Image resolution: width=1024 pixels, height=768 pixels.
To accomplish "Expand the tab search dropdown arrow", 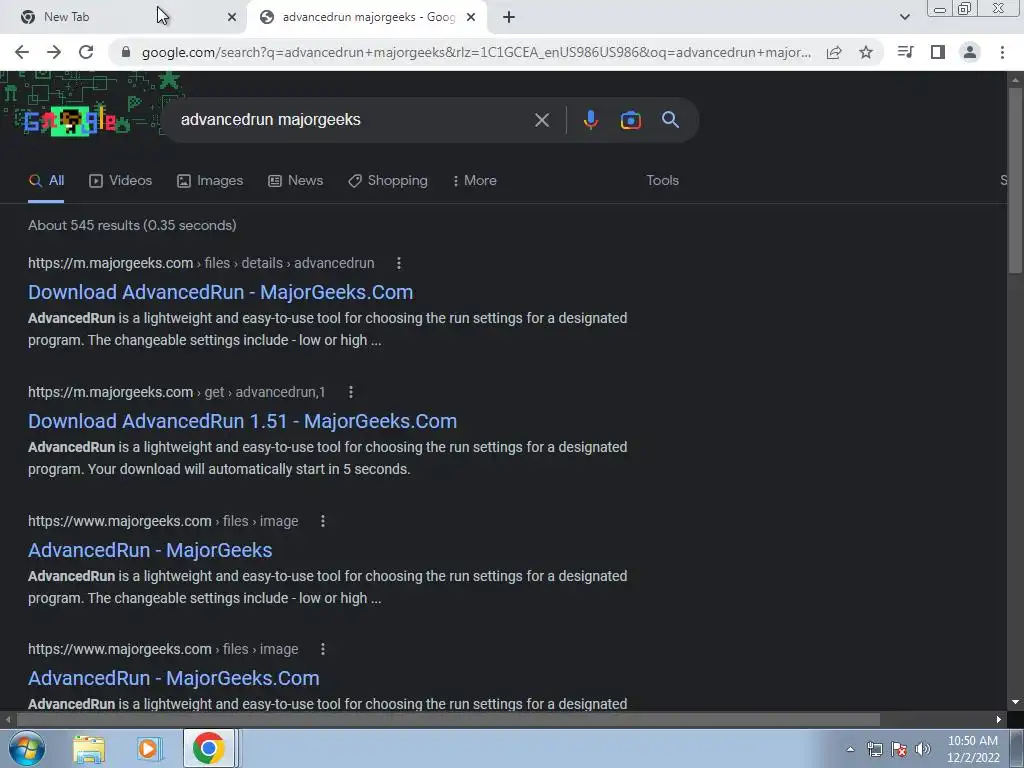I will 904,17.
